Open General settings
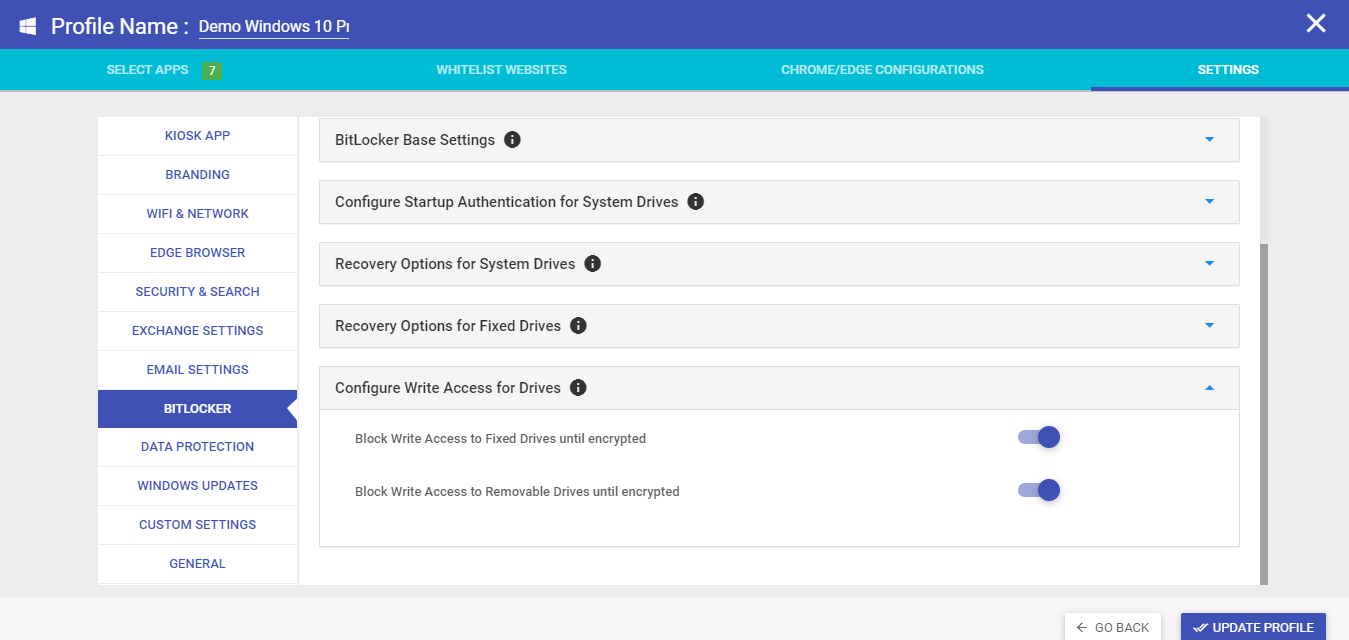 pyautogui.click(x=198, y=564)
